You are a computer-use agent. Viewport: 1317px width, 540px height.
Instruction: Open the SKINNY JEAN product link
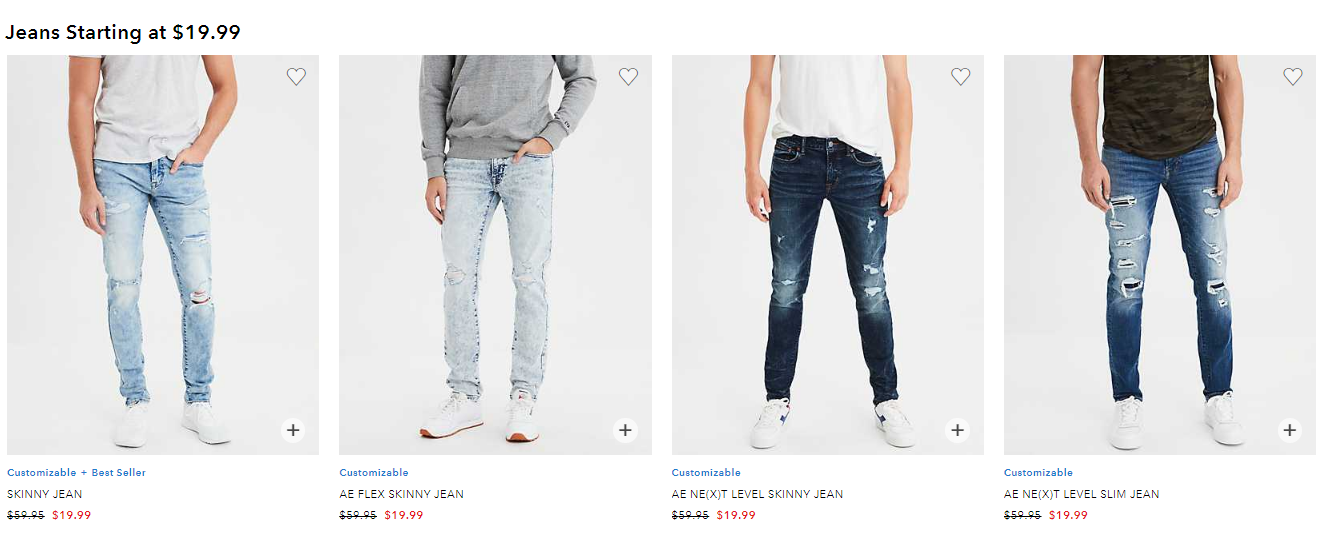click(45, 494)
